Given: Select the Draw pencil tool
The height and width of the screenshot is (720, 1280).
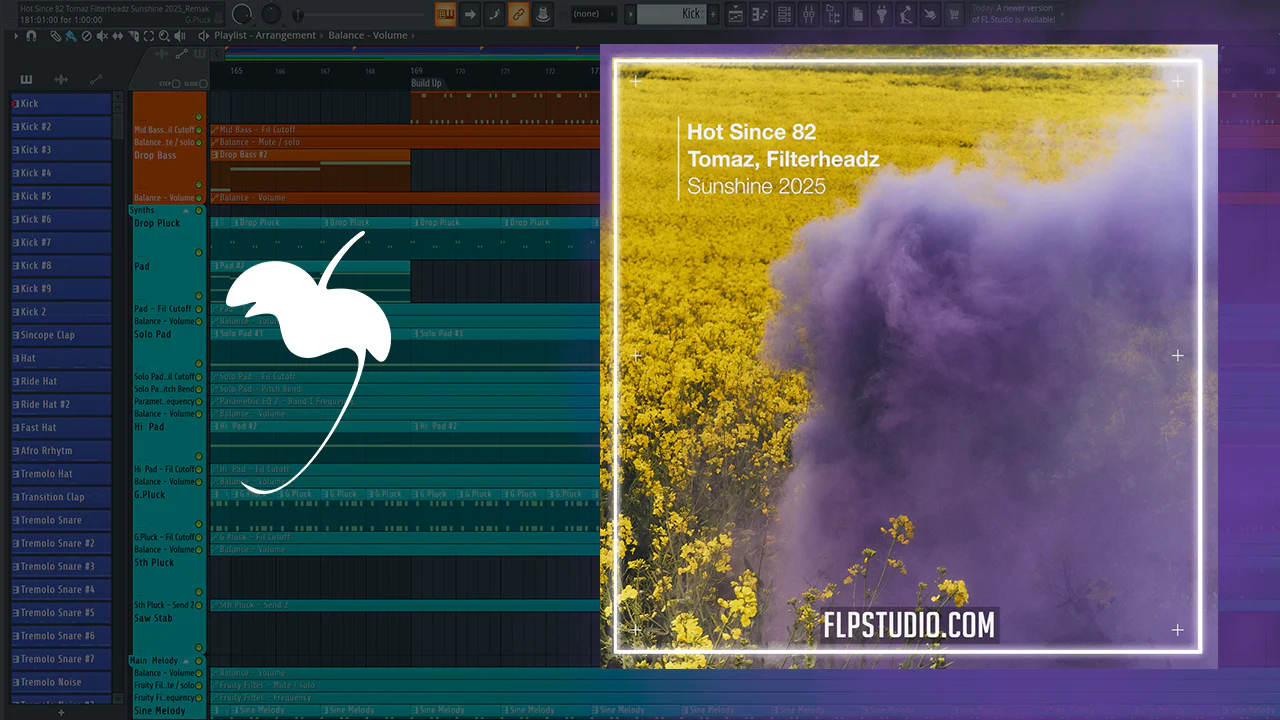Looking at the screenshot, I should pyautogui.click(x=56, y=36).
